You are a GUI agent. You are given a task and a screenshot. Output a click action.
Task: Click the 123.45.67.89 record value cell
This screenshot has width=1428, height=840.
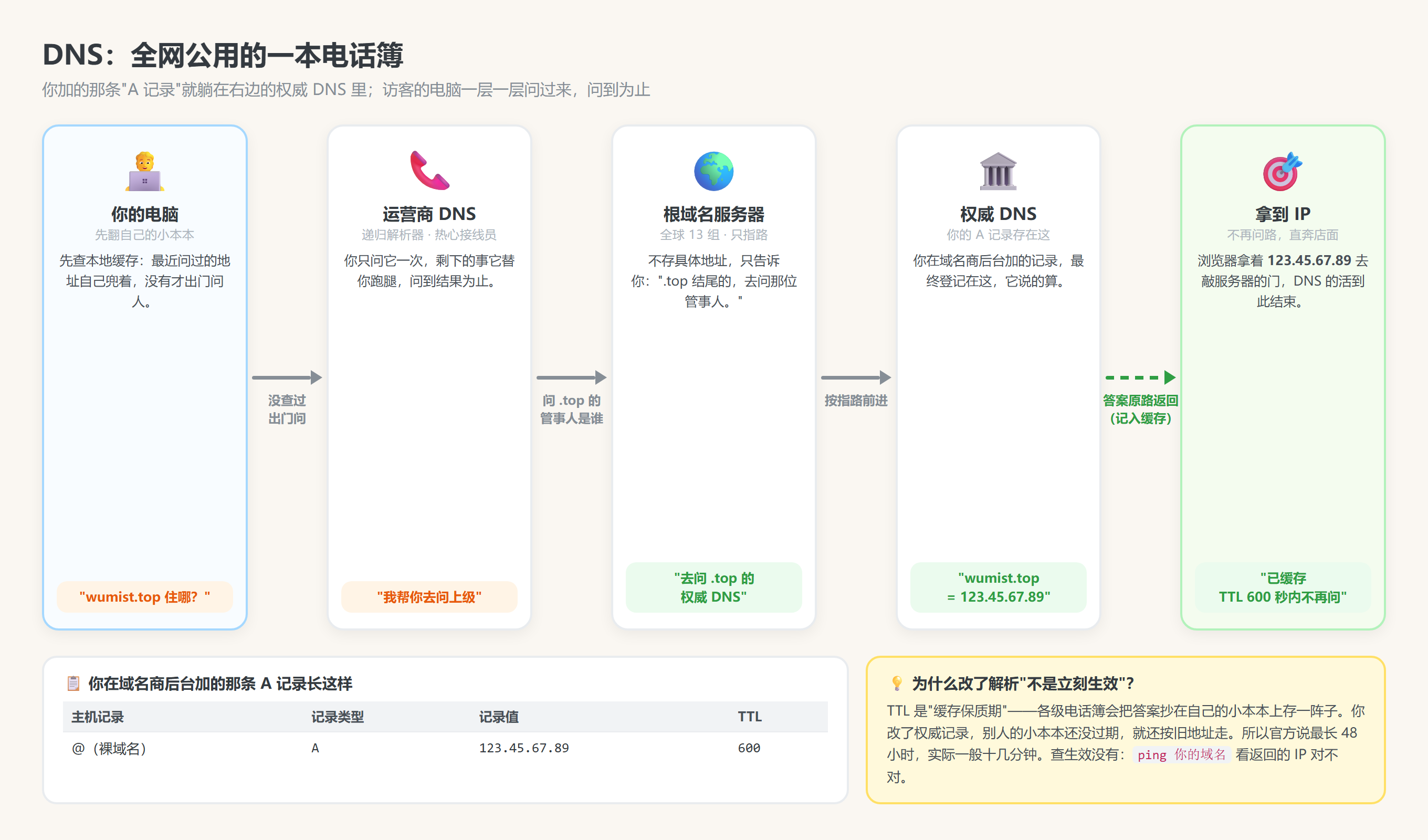click(x=524, y=748)
